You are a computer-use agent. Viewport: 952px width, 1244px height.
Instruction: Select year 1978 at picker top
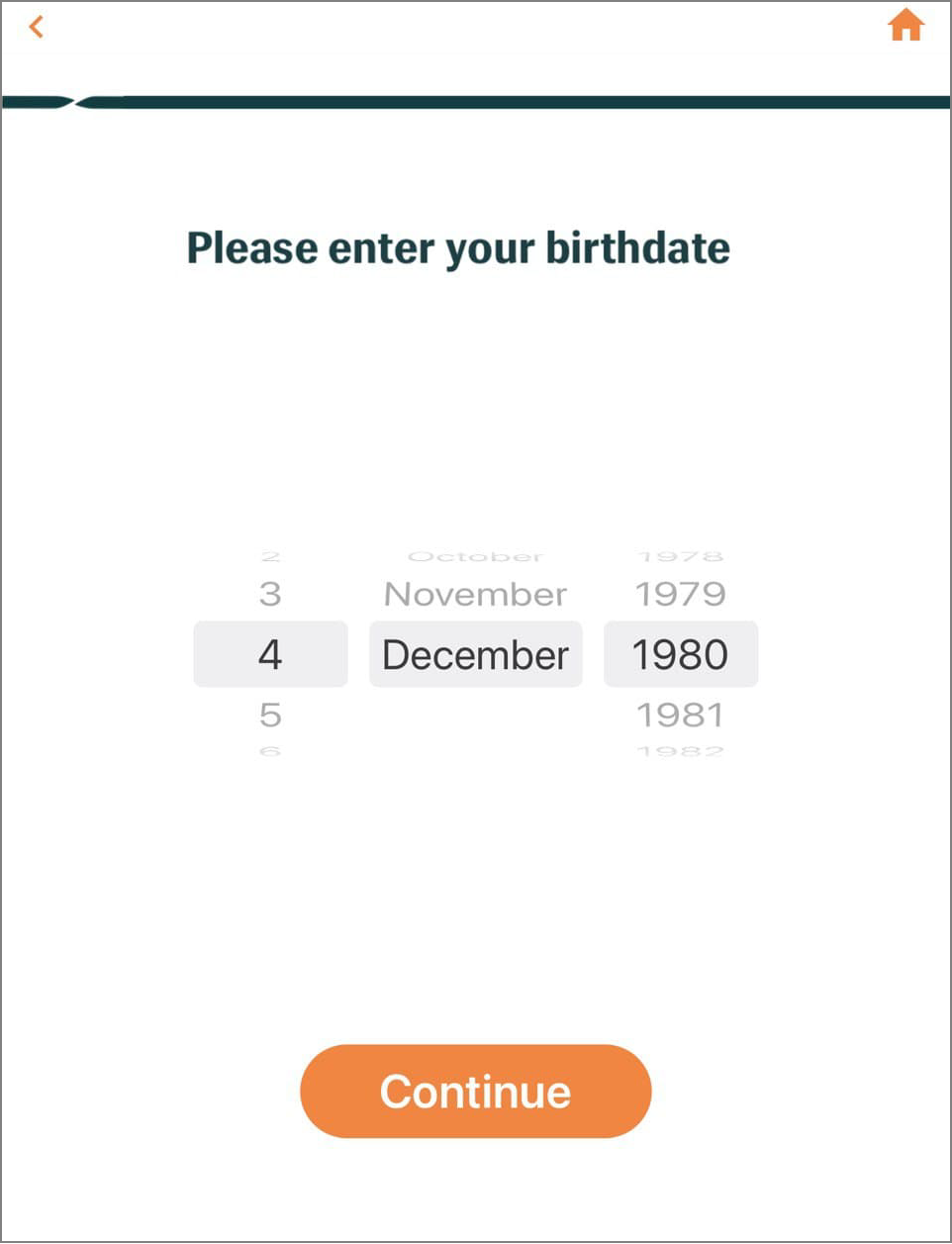[x=681, y=557]
